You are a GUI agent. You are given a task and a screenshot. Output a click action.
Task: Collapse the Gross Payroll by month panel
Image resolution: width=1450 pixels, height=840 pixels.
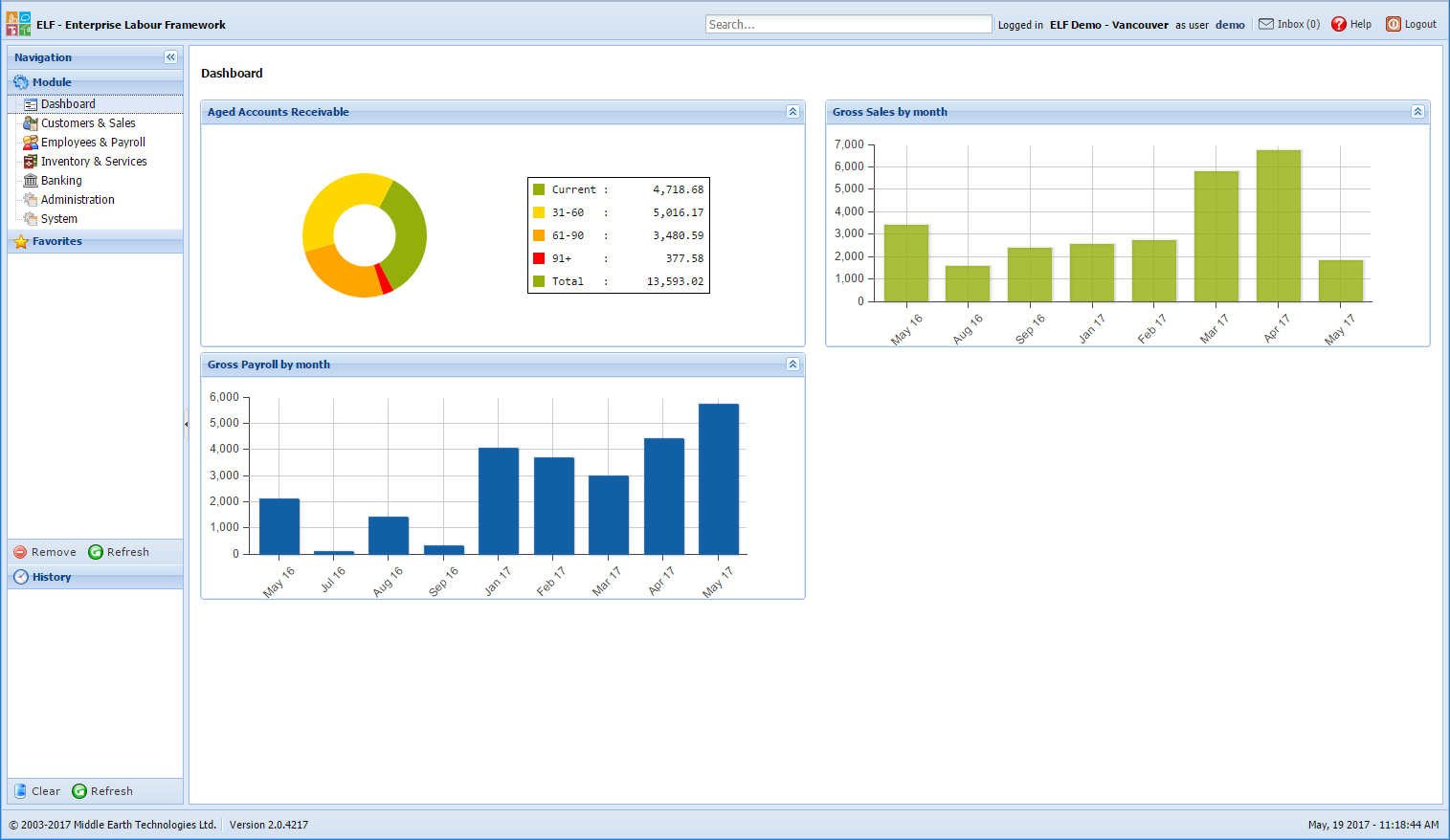[792, 364]
